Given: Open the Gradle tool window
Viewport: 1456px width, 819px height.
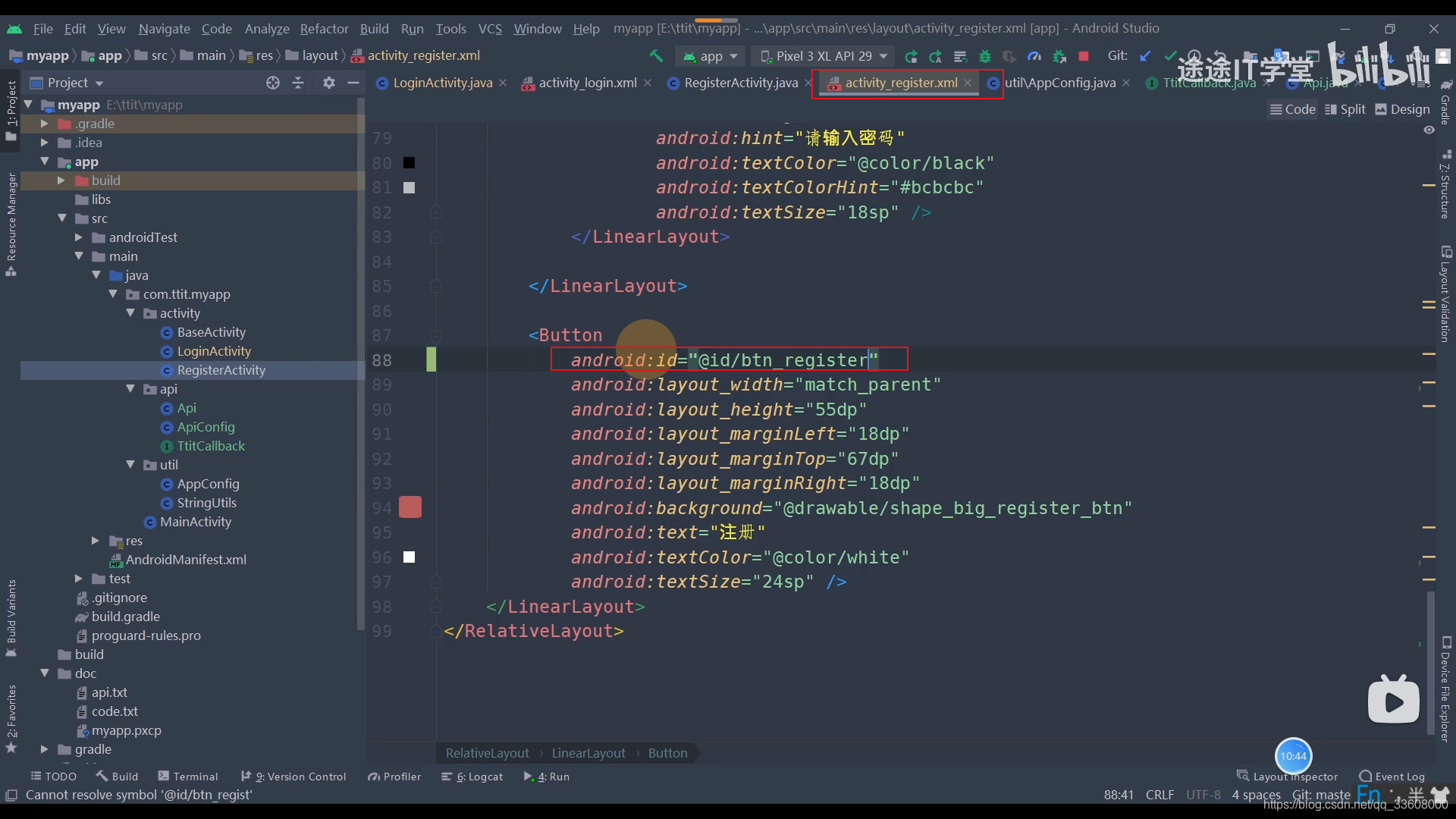Looking at the screenshot, I should (1445, 102).
